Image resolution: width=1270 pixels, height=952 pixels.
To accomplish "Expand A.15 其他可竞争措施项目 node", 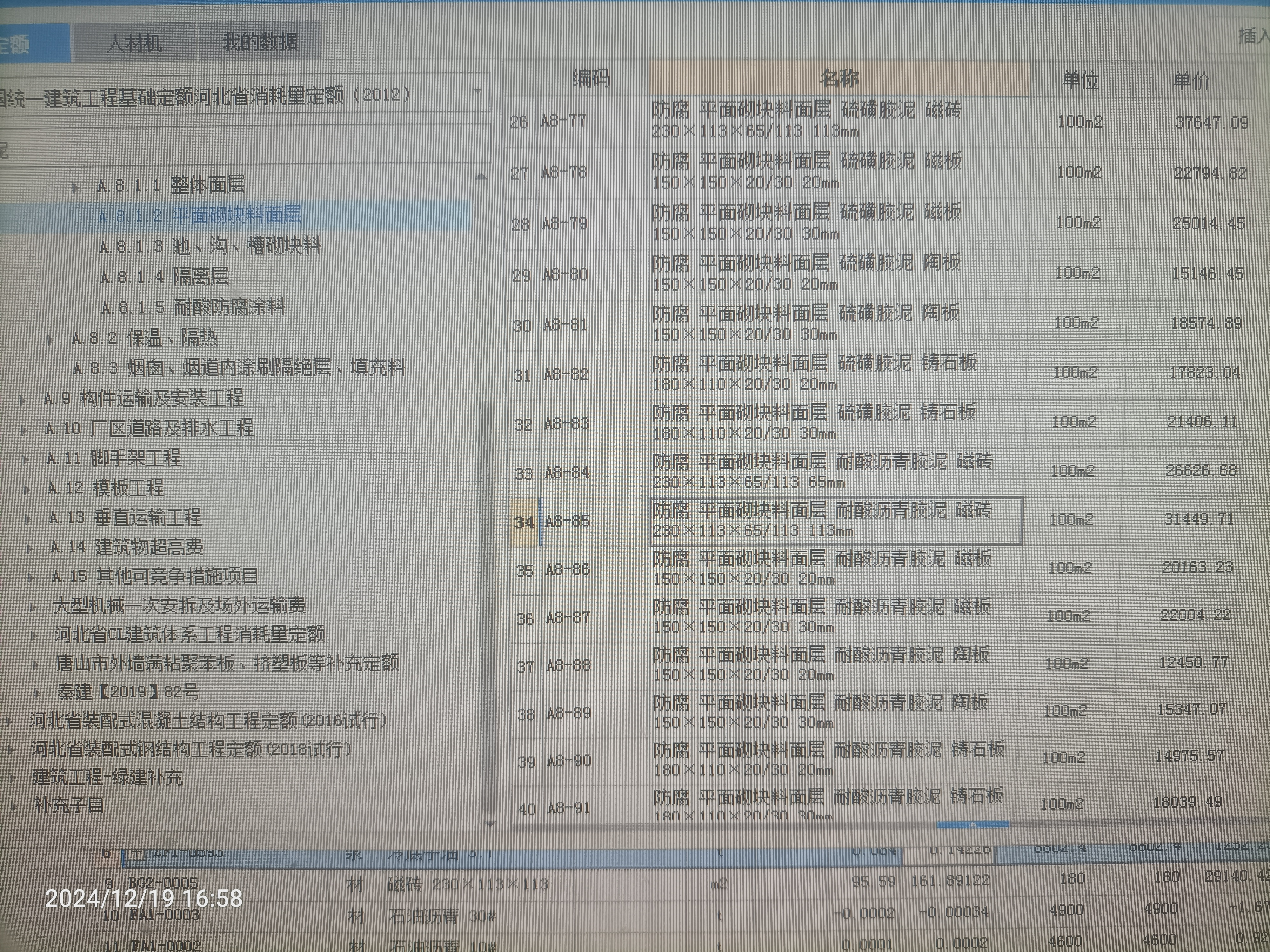I will tap(31, 578).
